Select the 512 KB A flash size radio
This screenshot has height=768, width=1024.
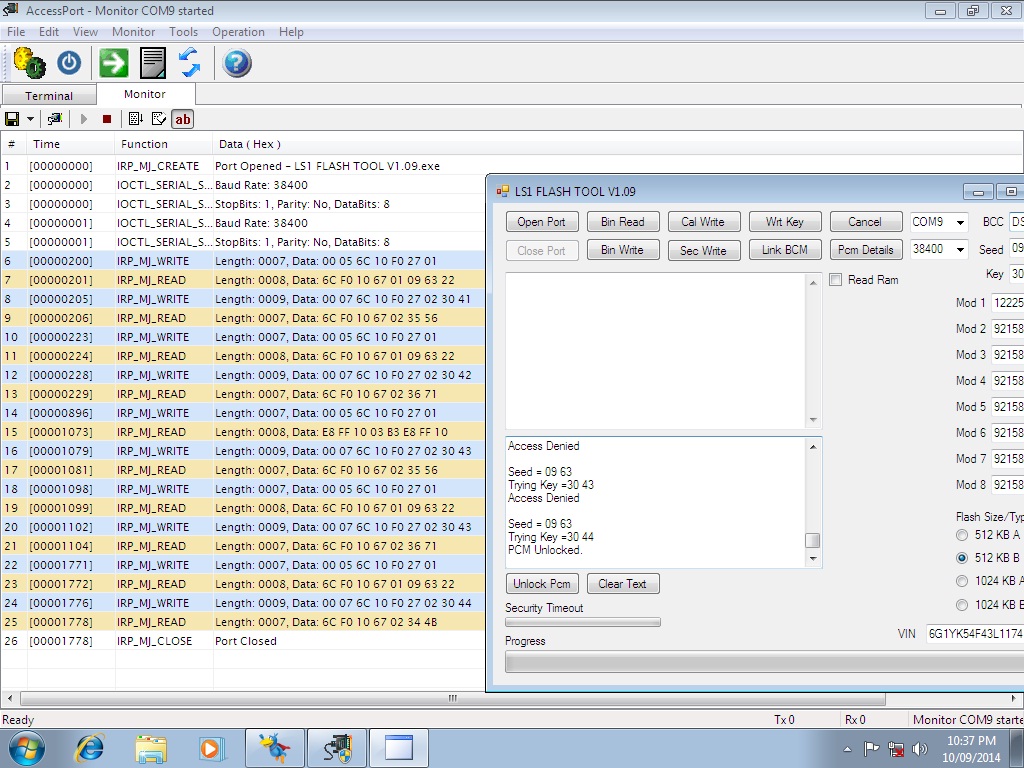(962, 535)
